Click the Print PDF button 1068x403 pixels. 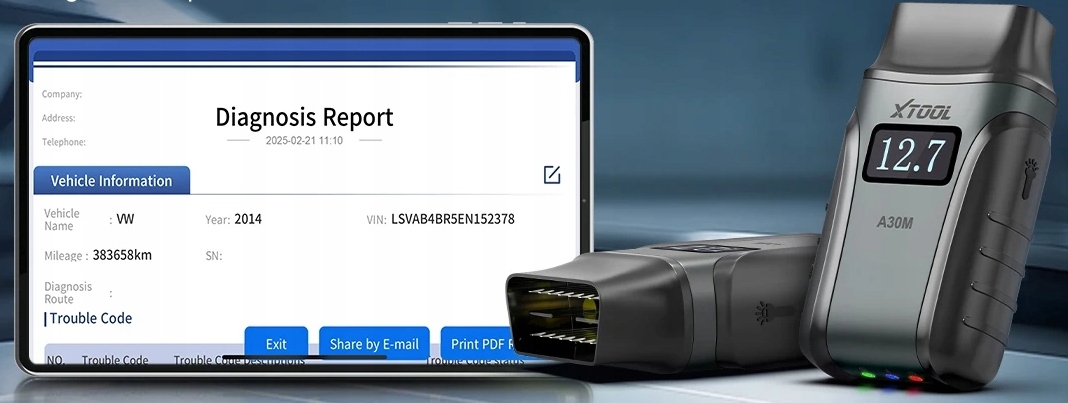[482, 344]
